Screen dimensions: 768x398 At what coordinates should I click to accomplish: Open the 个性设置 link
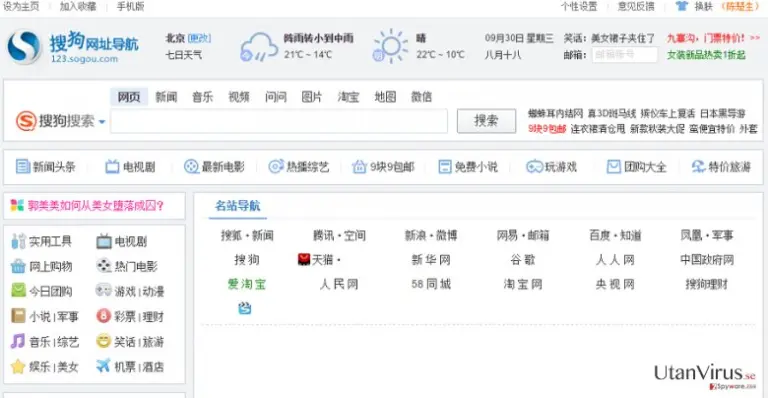[579, 6]
